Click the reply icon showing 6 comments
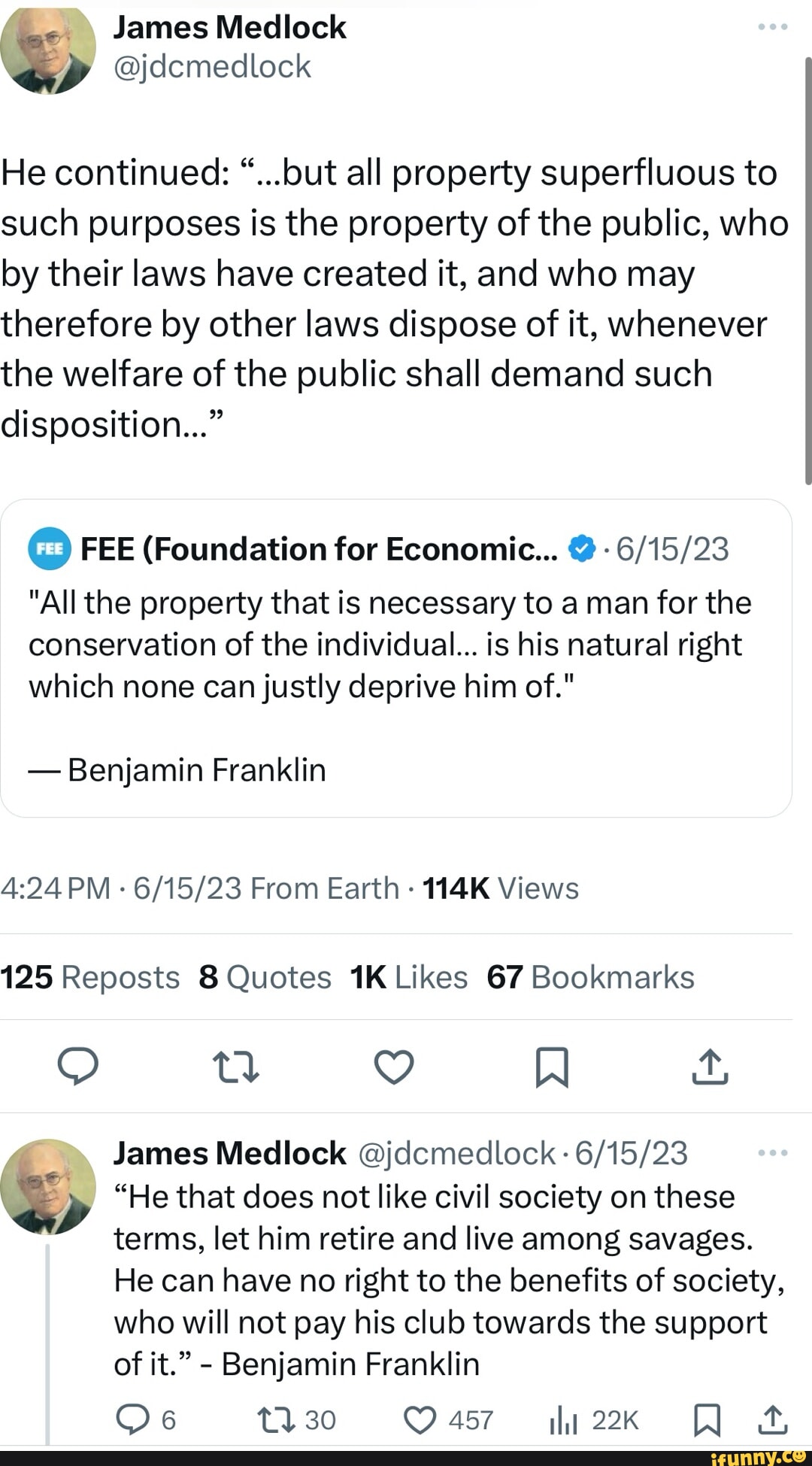The width and height of the screenshot is (812, 1466). pyautogui.click(x=132, y=1419)
